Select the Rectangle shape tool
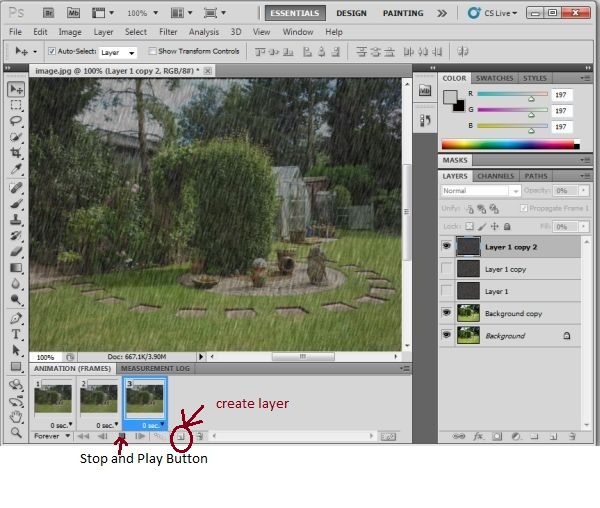The width and height of the screenshot is (600, 508). pos(16,366)
